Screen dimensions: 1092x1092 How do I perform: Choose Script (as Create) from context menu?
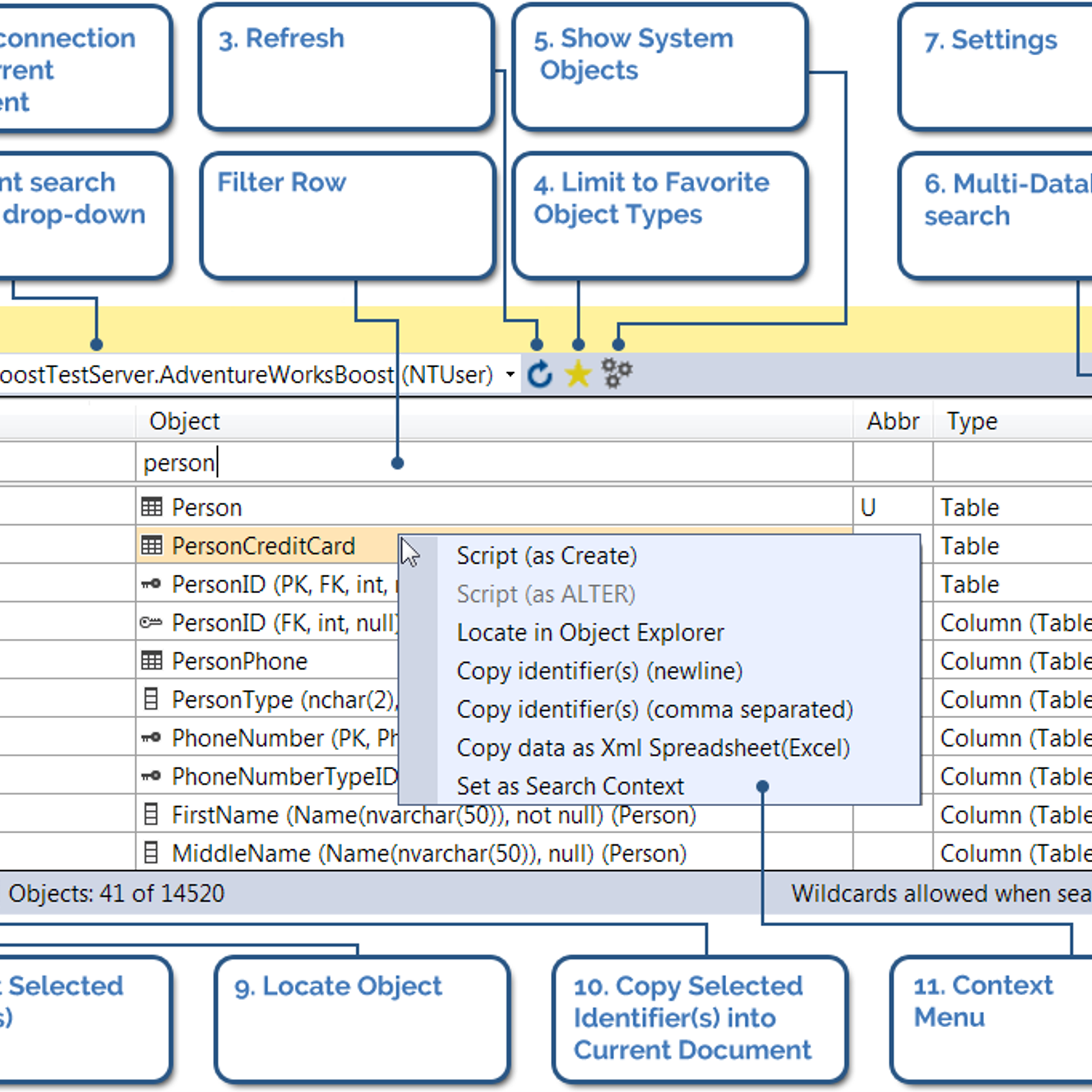547,556
